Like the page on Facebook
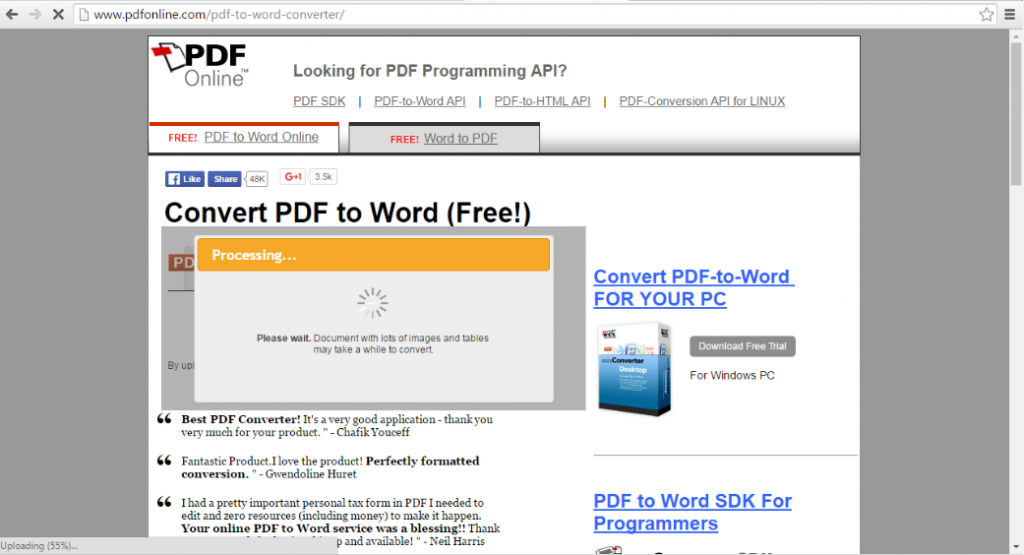 point(185,179)
